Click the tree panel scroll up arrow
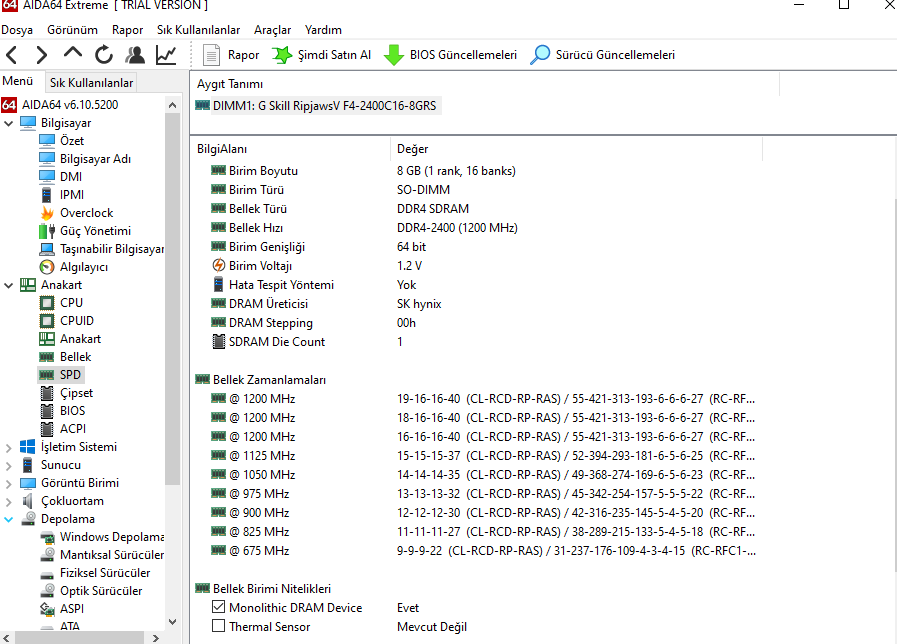Image resolution: width=897 pixels, height=644 pixels. pyautogui.click(x=172, y=105)
